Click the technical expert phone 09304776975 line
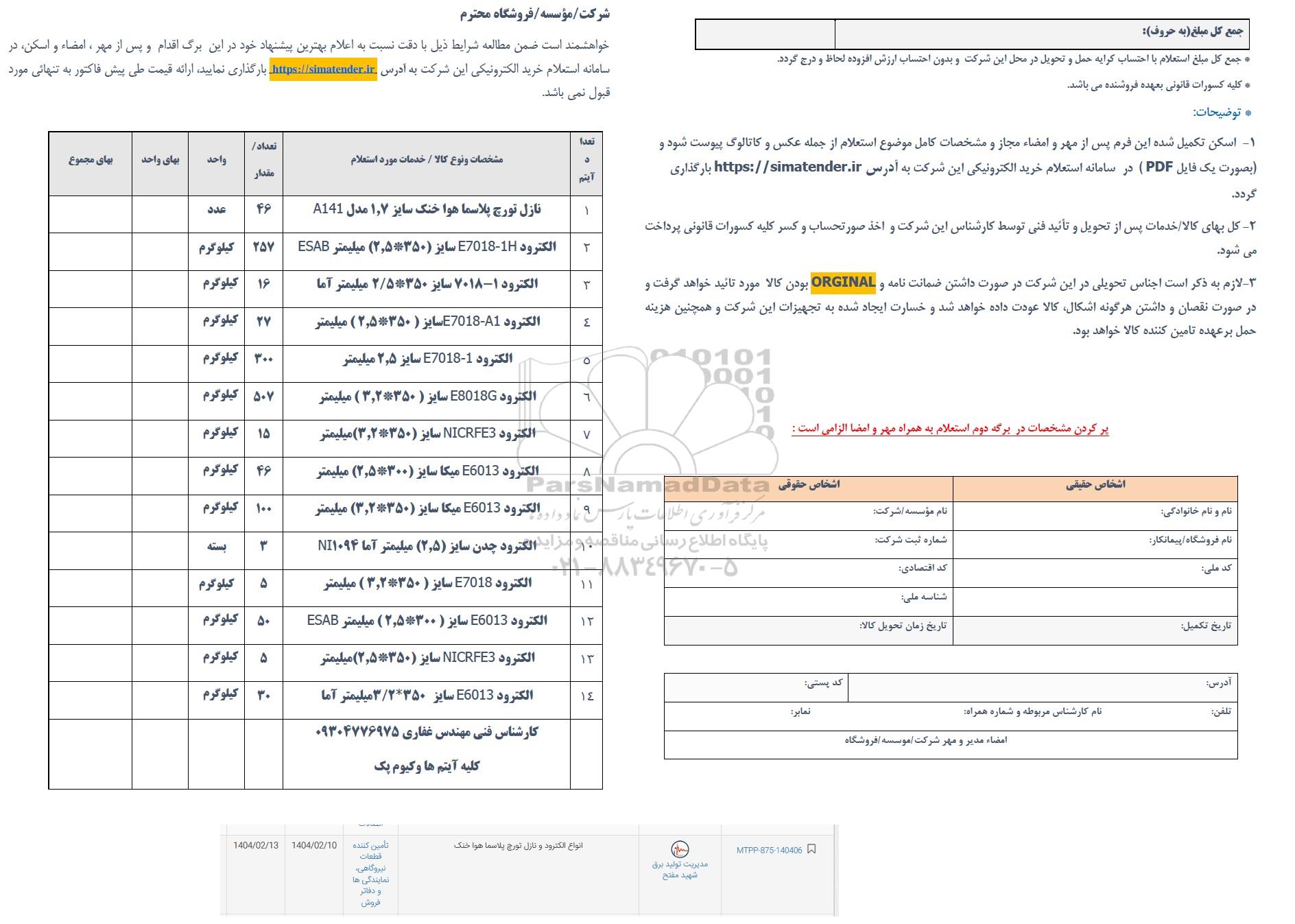Image resolution: width=1295 pixels, height=924 pixels. point(427,732)
